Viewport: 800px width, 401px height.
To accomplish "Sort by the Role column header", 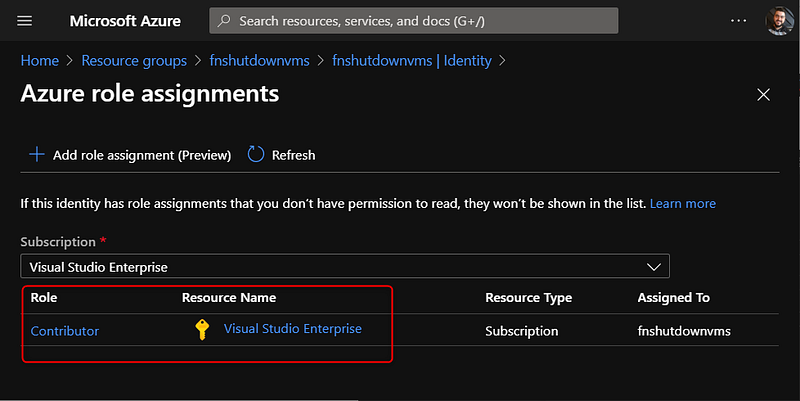I will coord(44,298).
